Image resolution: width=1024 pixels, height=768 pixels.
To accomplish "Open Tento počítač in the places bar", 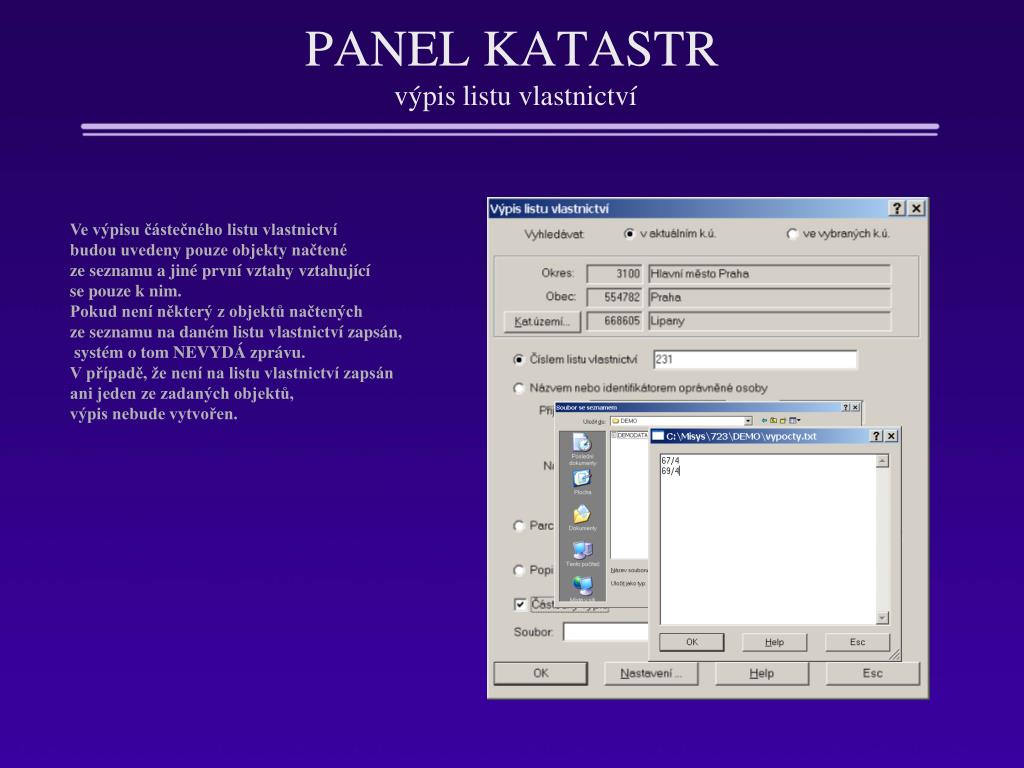I will coord(582,554).
